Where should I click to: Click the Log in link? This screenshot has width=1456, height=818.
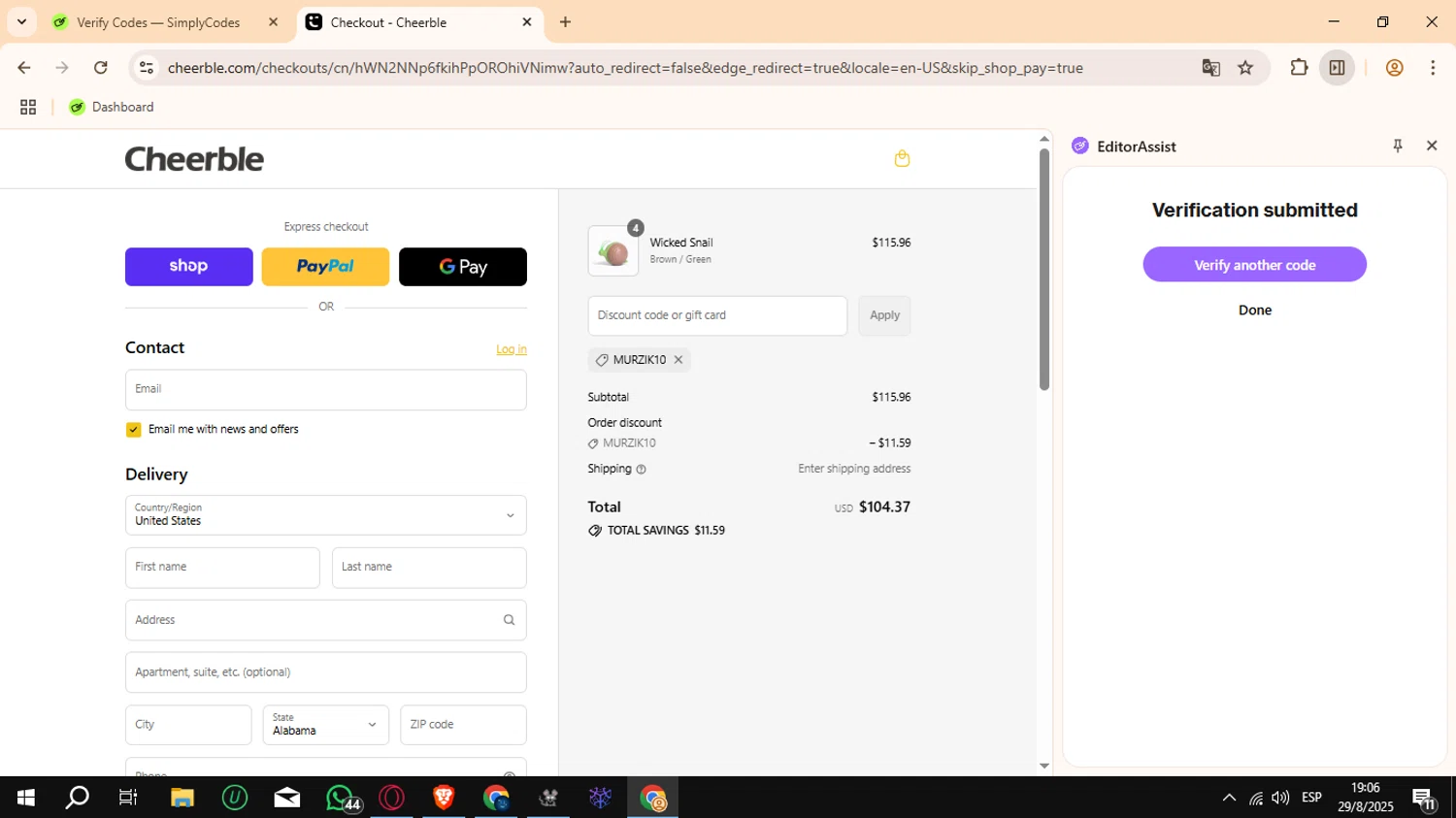click(512, 349)
